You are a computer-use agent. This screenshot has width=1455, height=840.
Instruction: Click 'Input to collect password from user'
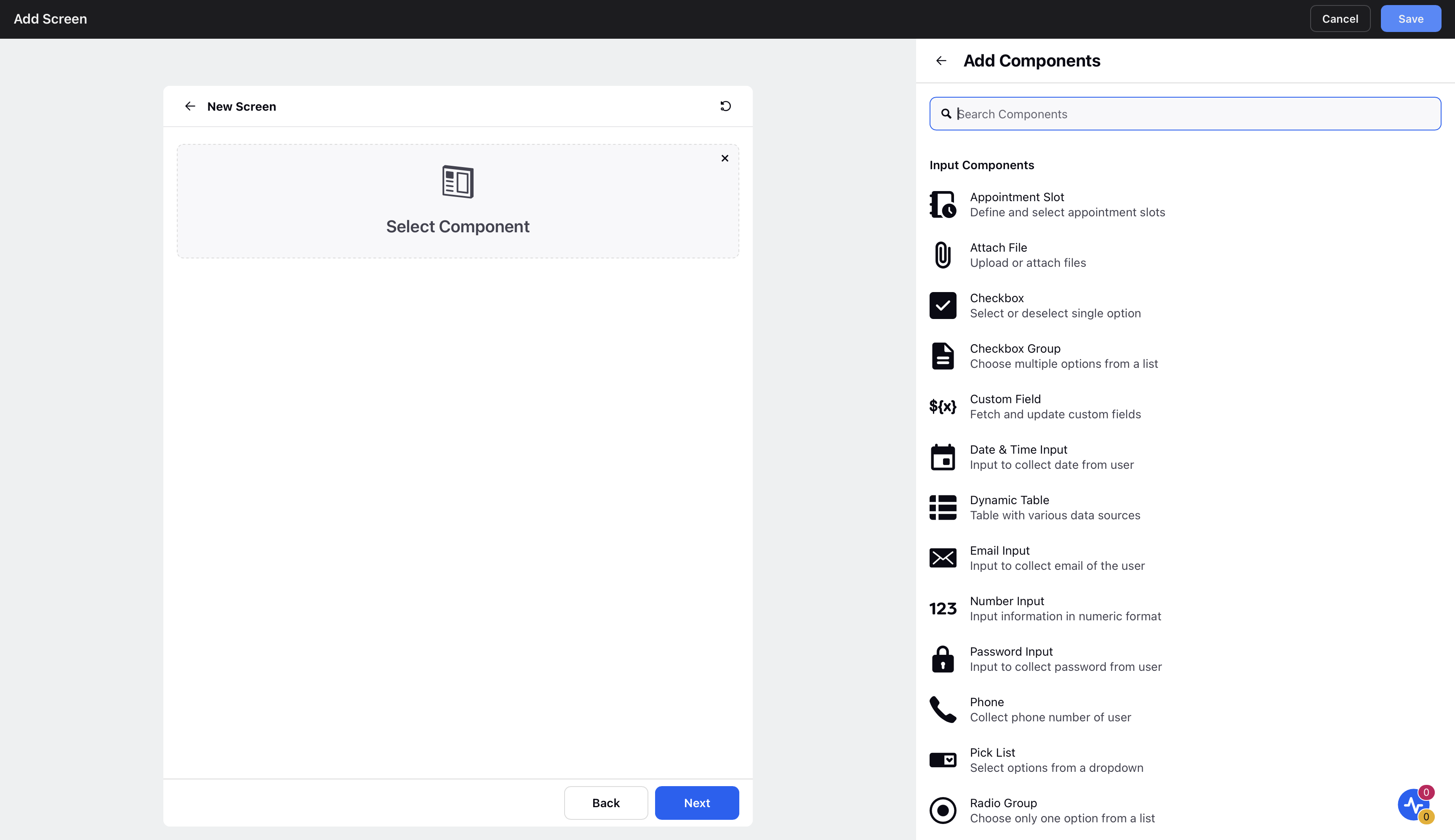point(1066,666)
